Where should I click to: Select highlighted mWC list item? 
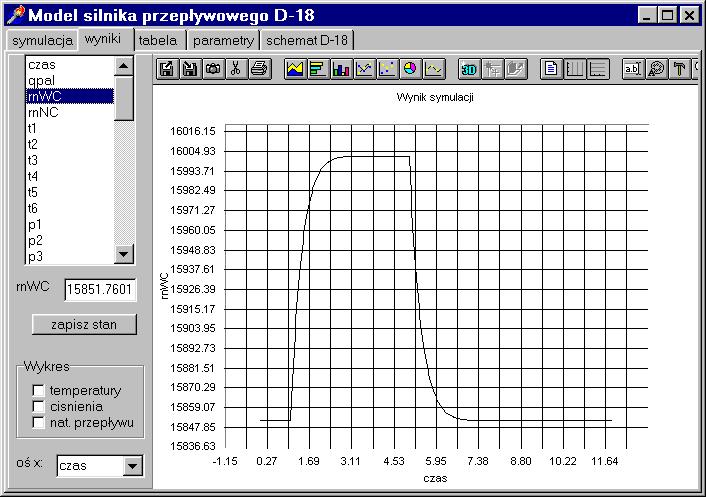pos(70,96)
